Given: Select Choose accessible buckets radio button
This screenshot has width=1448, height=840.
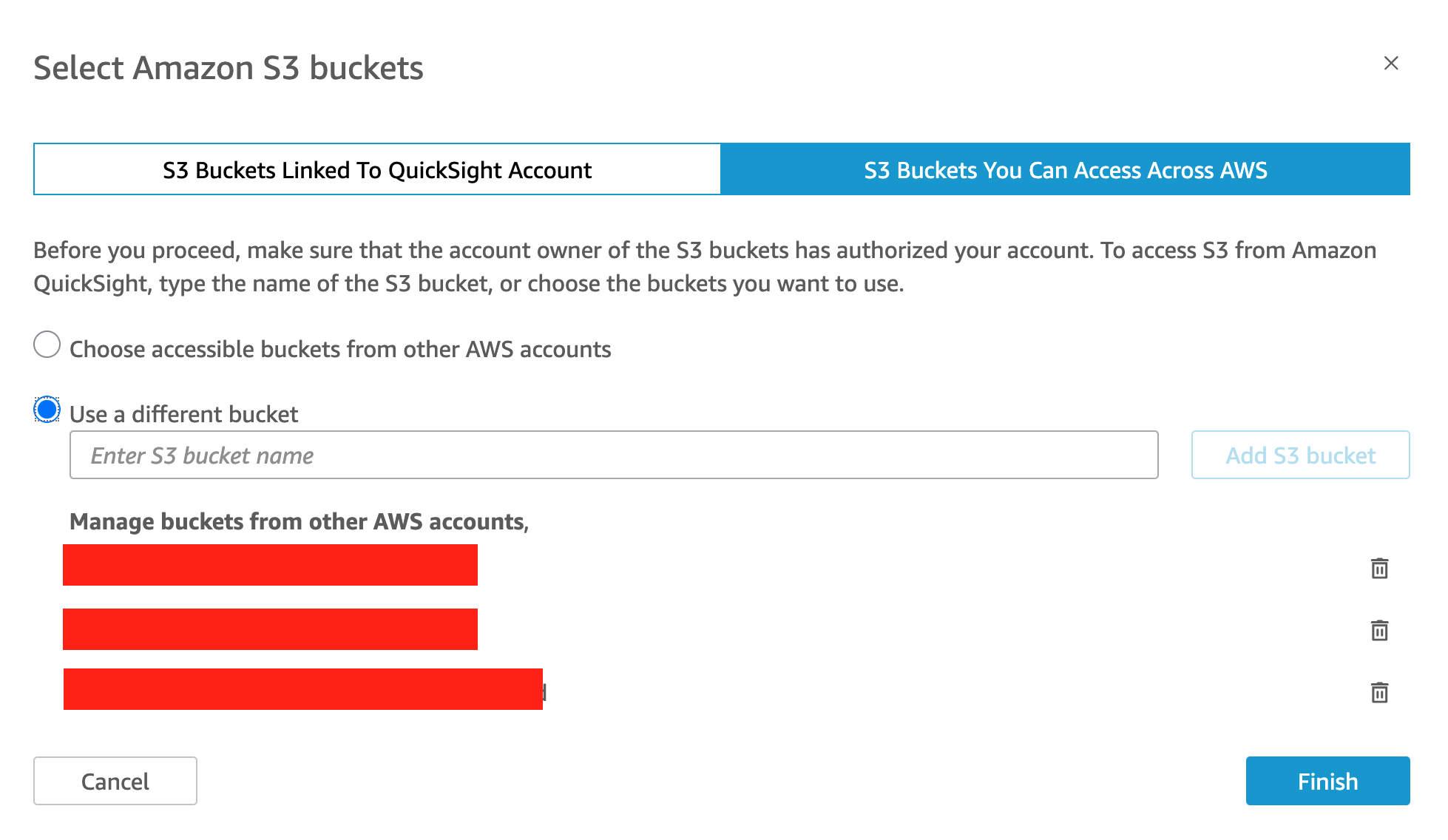Looking at the screenshot, I should point(47,345).
